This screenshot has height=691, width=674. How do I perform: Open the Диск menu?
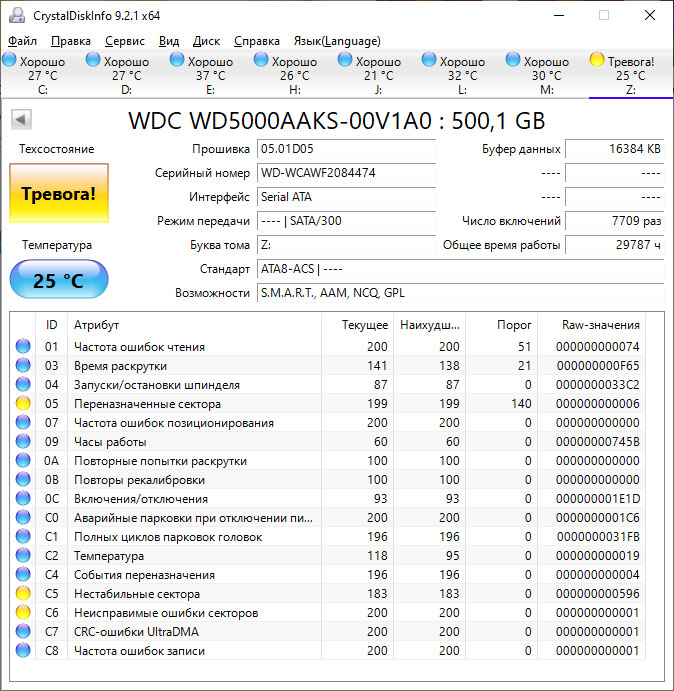point(206,41)
